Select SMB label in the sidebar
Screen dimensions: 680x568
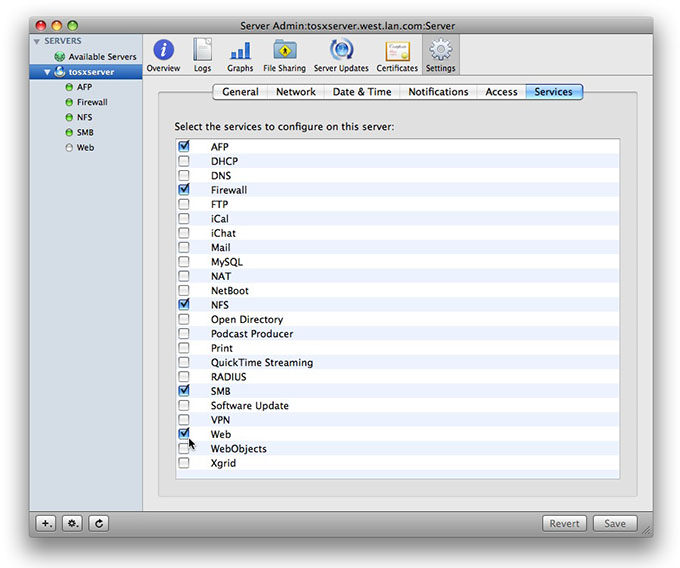pos(85,132)
